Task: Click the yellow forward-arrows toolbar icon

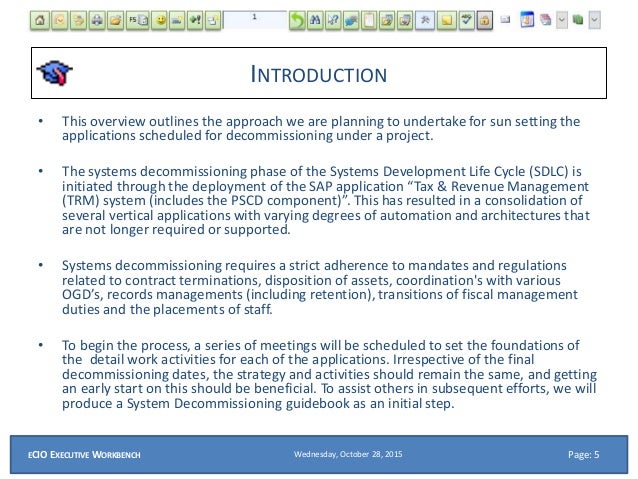Action: click(78, 20)
